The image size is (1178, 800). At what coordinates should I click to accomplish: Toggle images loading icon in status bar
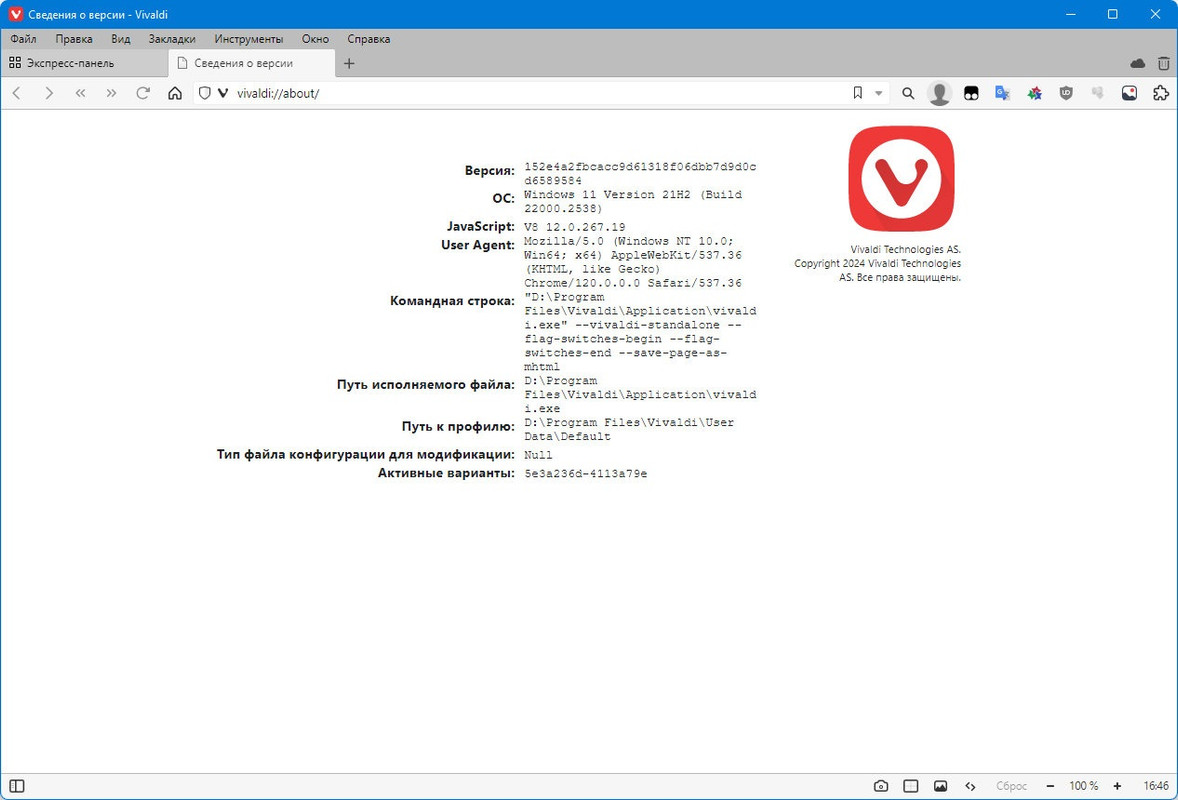click(940, 786)
